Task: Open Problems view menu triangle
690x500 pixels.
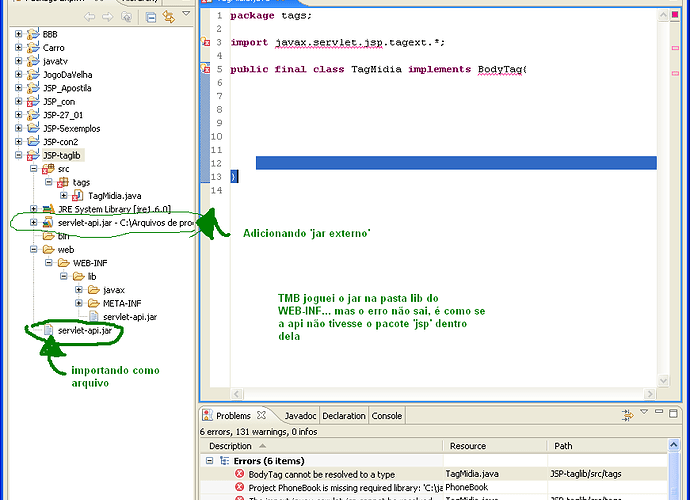Action: [x=644, y=412]
